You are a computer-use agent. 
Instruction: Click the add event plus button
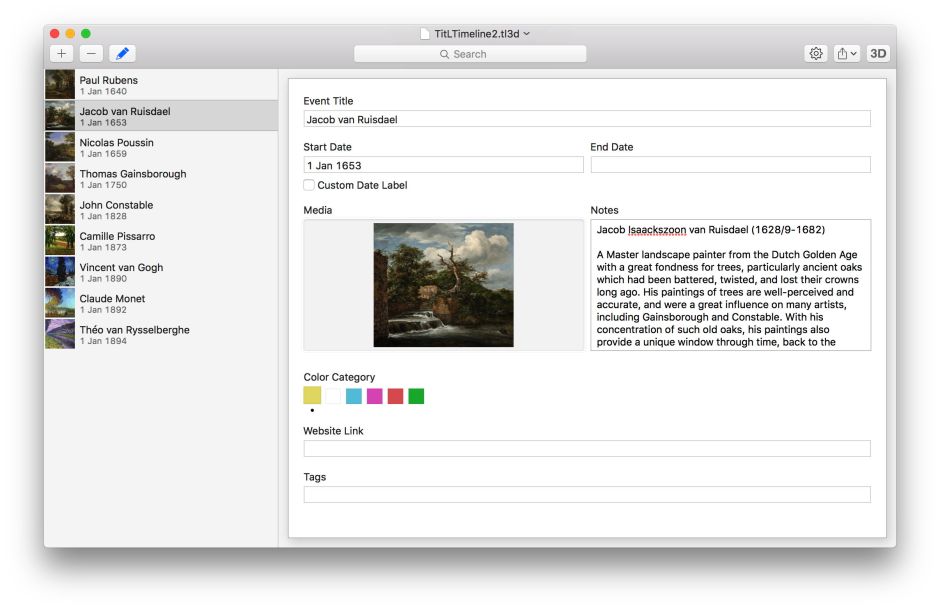(62, 54)
